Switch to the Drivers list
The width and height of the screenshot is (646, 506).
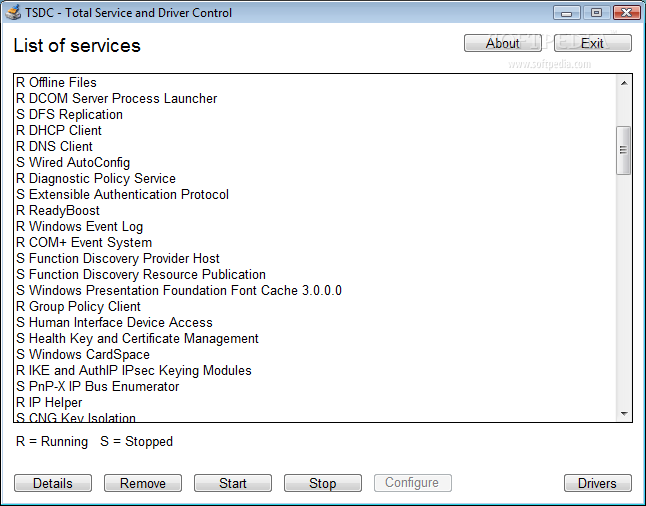coord(597,483)
